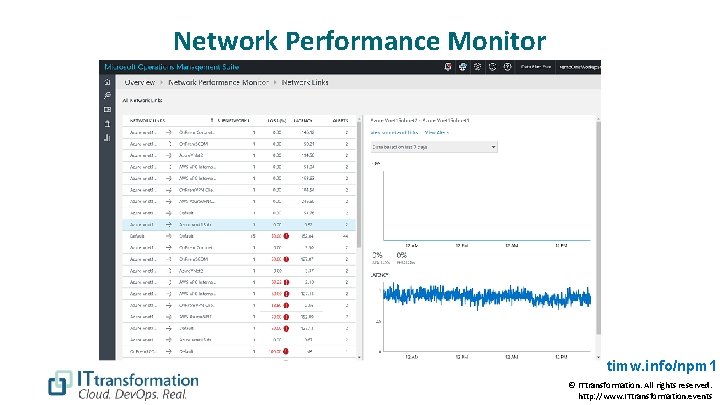Sort by the ALERTS column header
This screenshot has height=405, width=720.
340,120
